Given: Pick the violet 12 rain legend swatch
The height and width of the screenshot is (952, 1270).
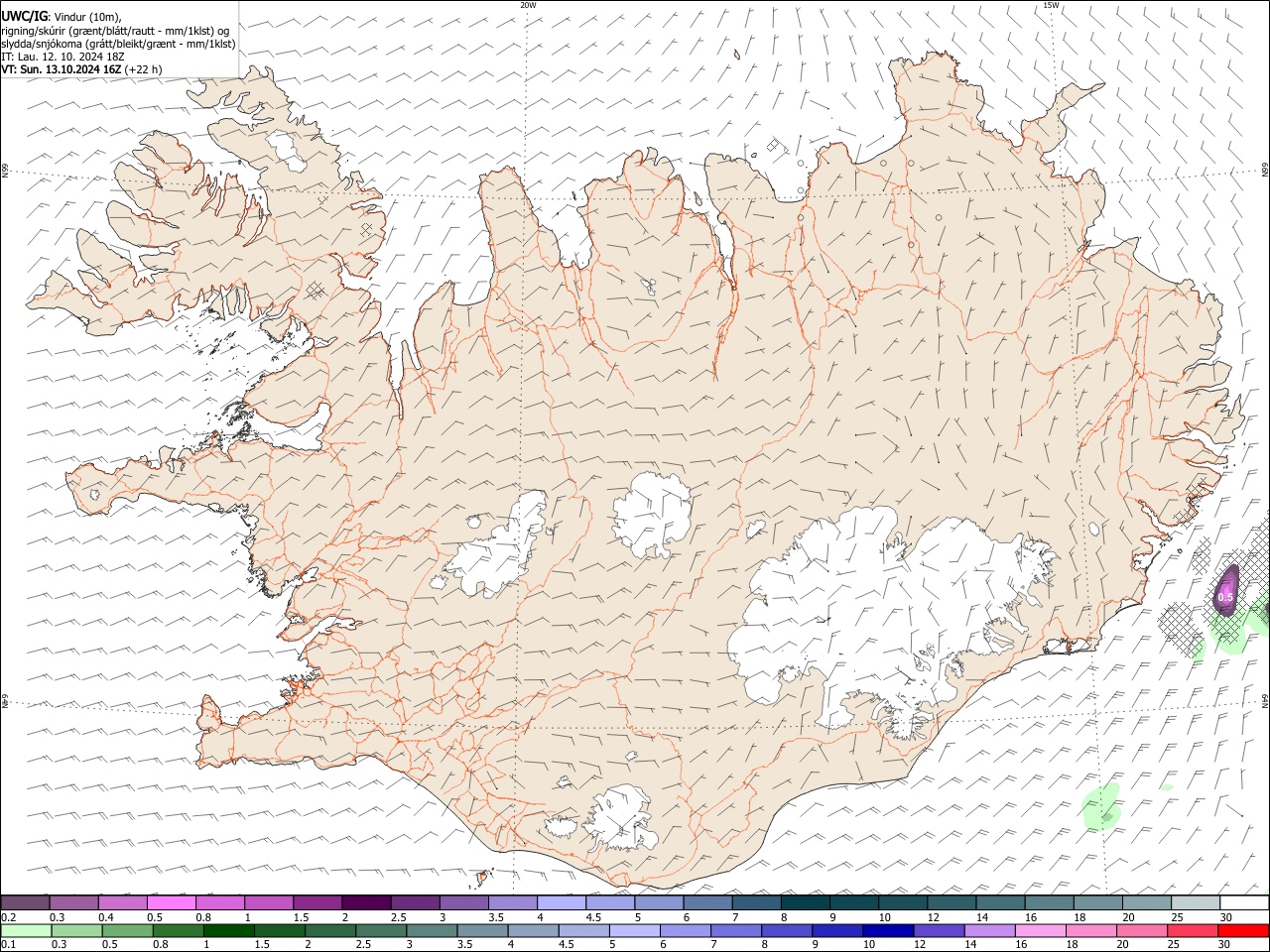Looking at the screenshot, I should pyautogui.click(x=938, y=930).
